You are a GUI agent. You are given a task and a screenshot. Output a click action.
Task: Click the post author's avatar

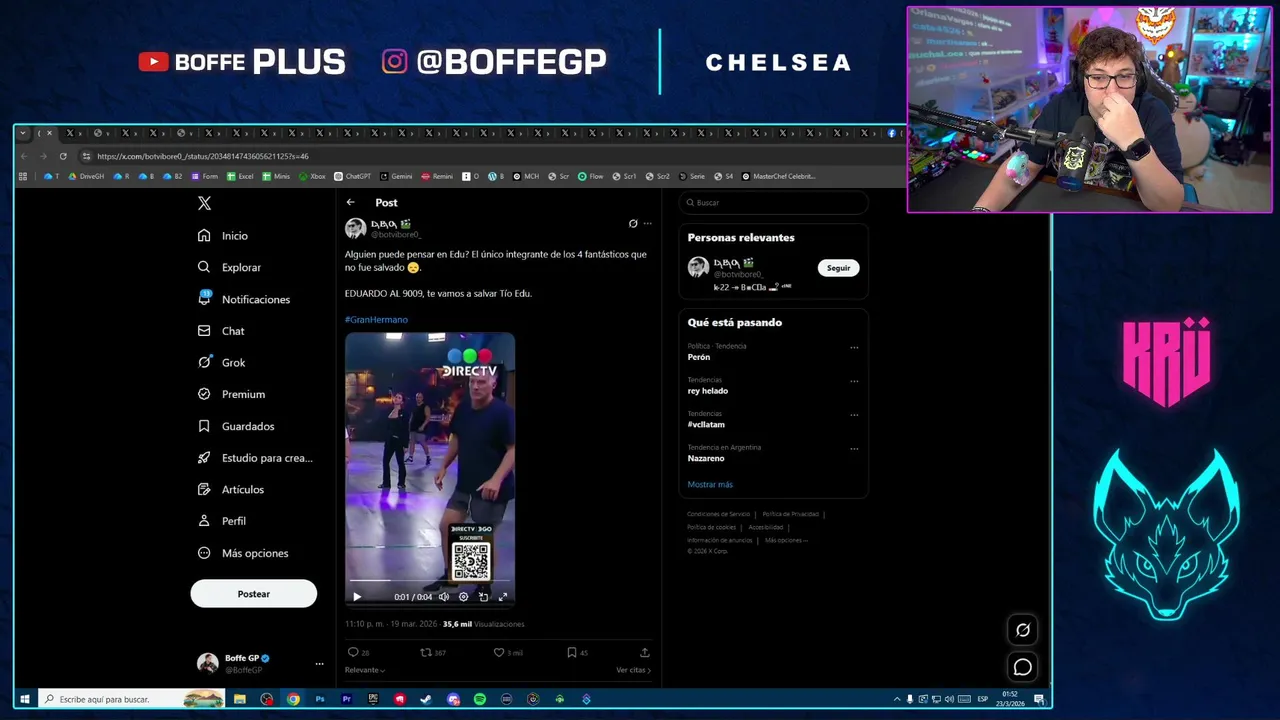pos(355,229)
